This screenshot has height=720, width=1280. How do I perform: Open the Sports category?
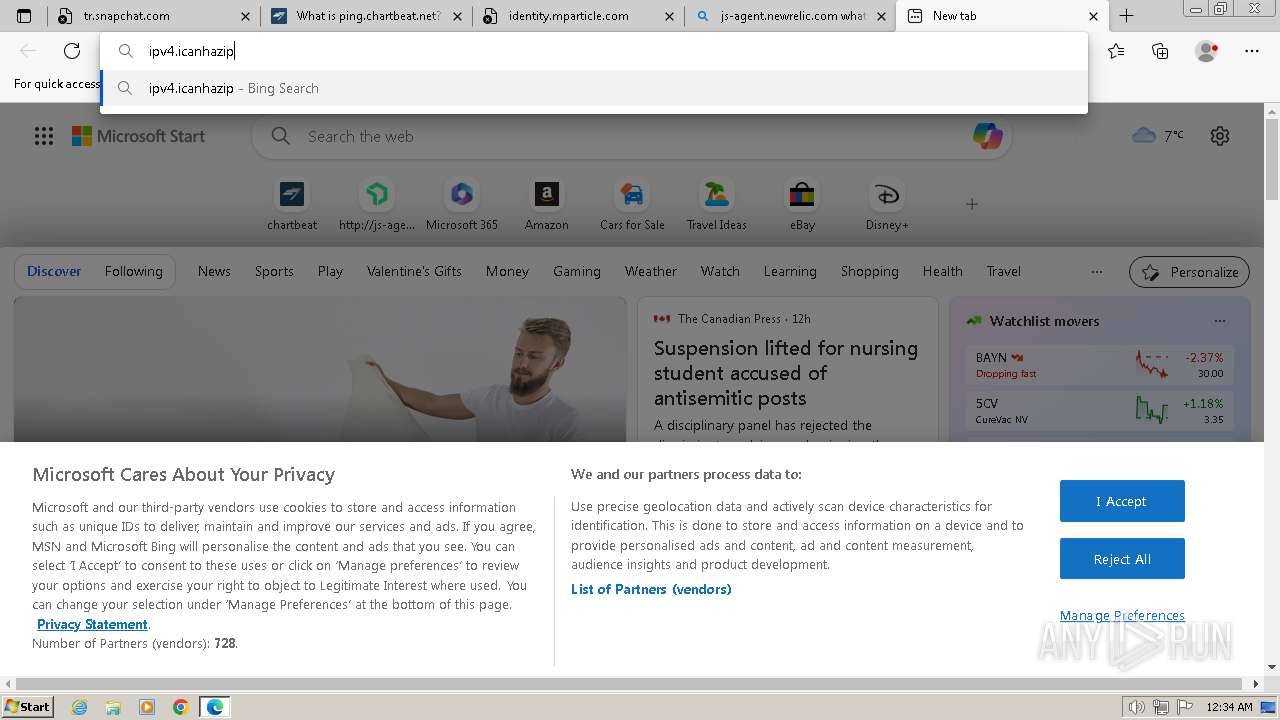click(274, 271)
